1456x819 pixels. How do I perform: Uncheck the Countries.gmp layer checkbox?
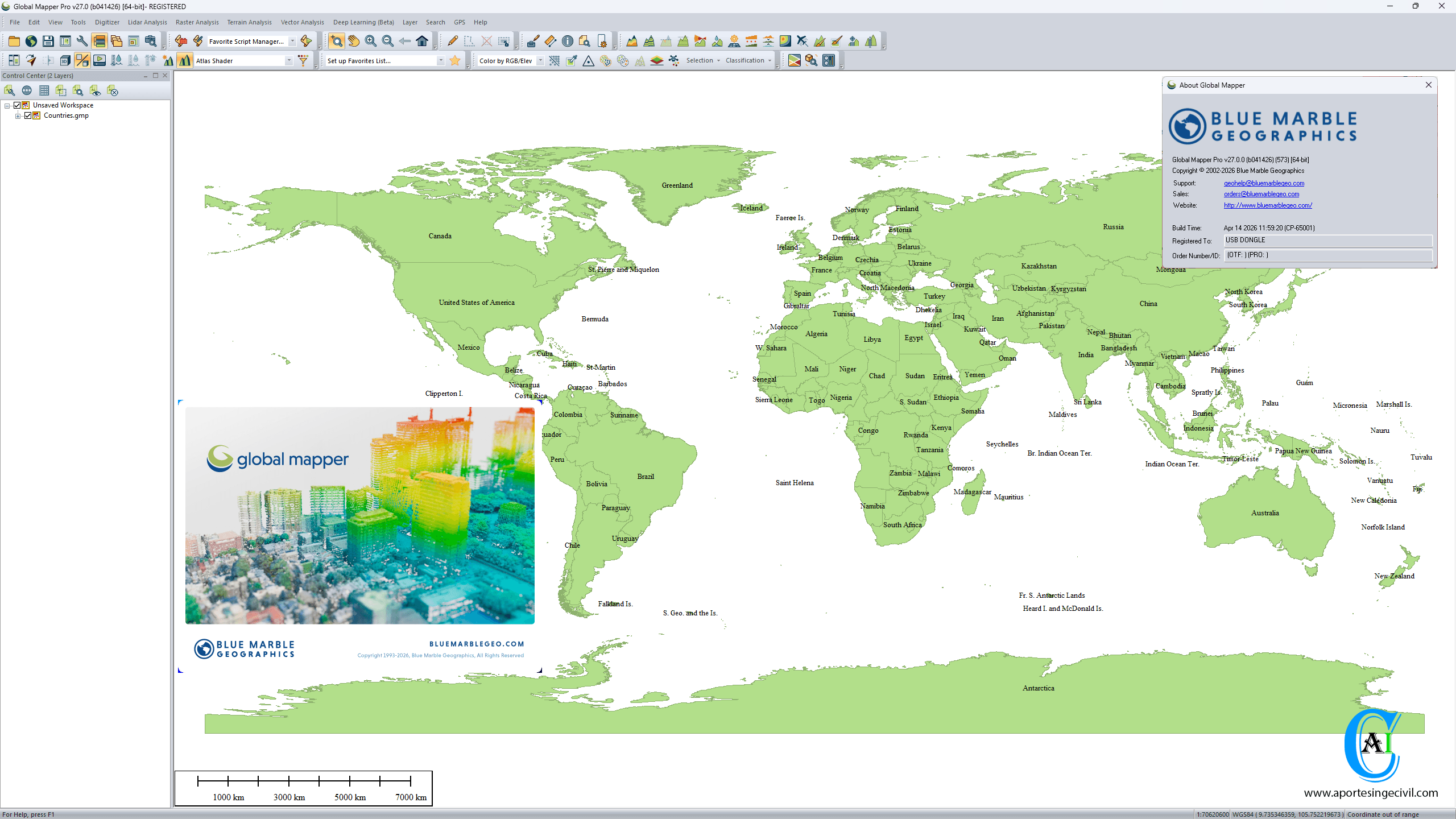click(28, 115)
